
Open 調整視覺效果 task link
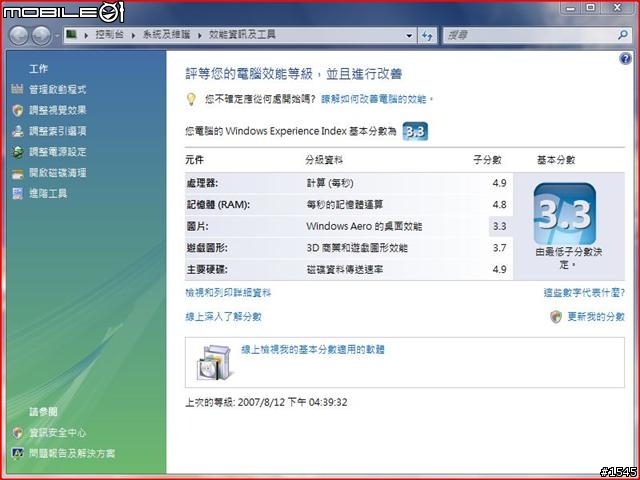click(58, 110)
